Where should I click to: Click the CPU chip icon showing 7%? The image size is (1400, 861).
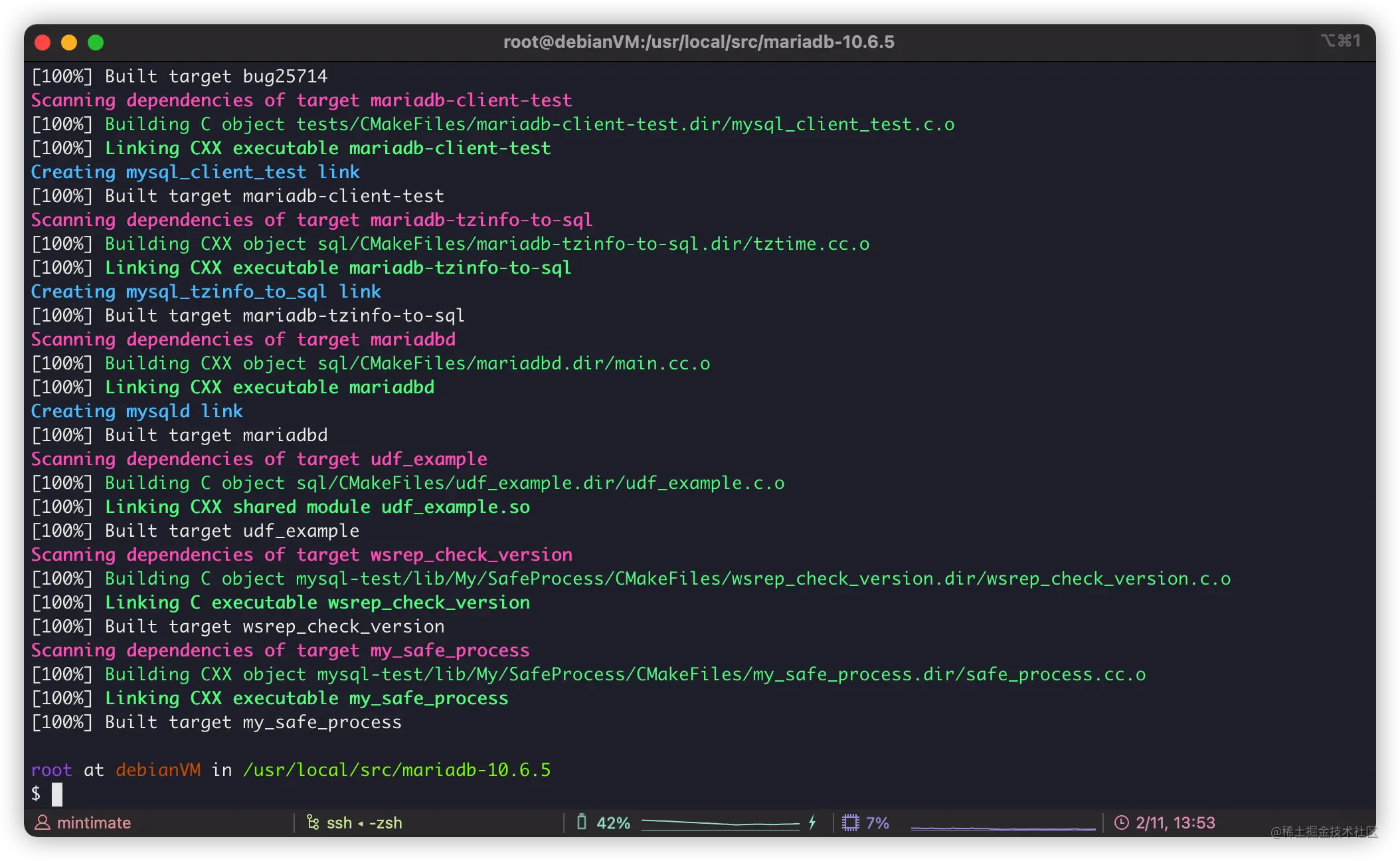[x=850, y=822]
